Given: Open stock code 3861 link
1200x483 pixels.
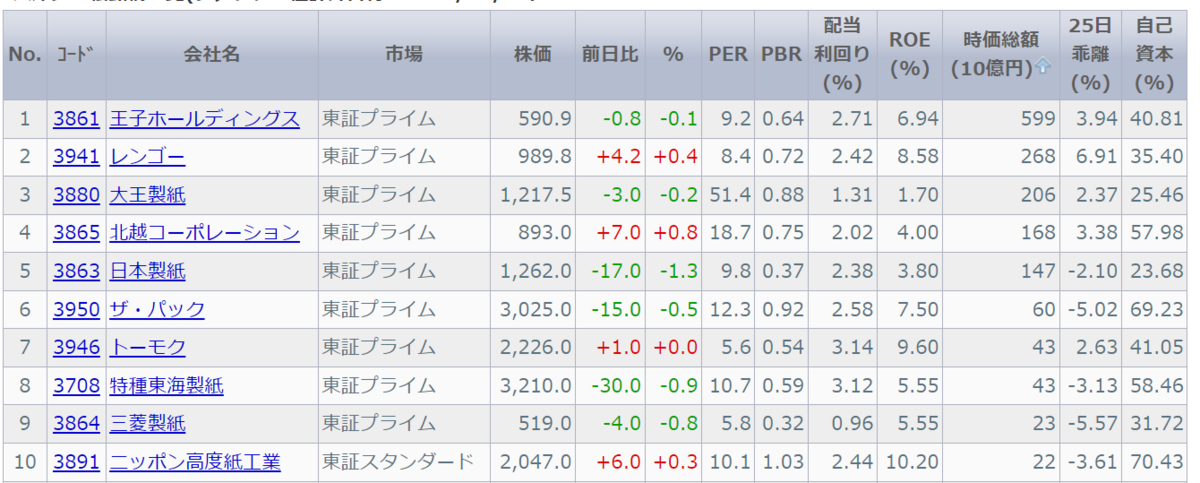Looking at the screenshot, I should click(x=76, y=119).
